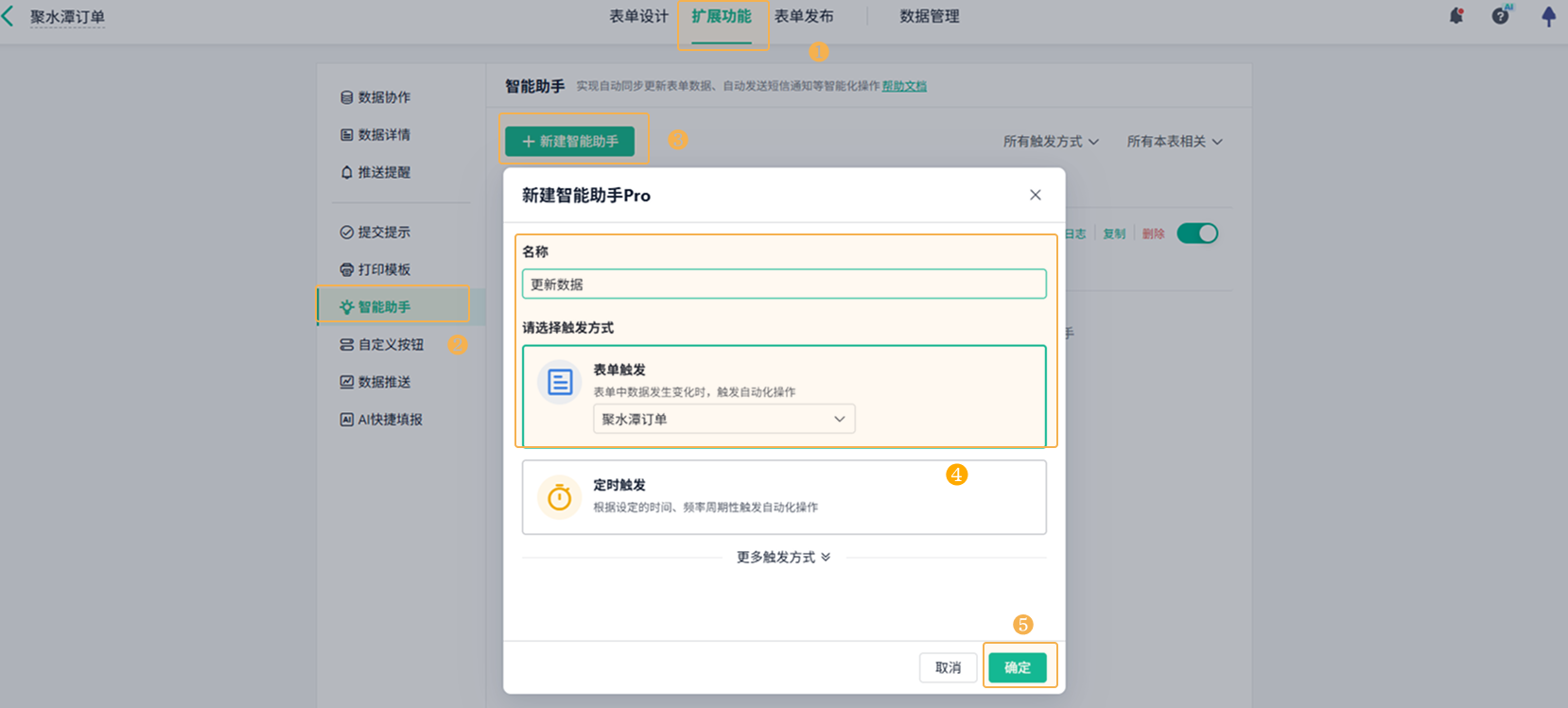Click the 聚水潭订单 form title
Viewport: 1568px width, 708px height.
pyautogui.click(x=67, y=17)
